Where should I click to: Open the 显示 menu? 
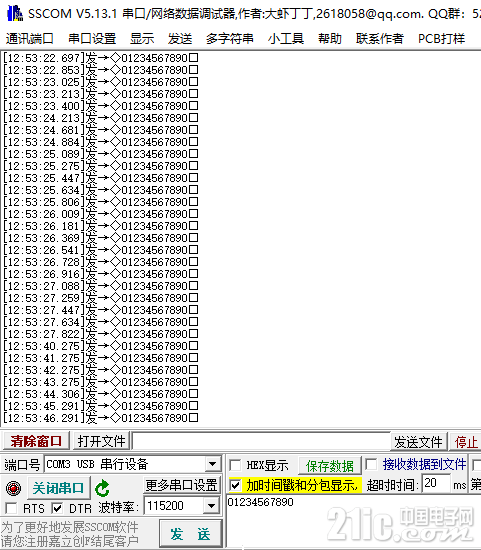tap(142, 39)
